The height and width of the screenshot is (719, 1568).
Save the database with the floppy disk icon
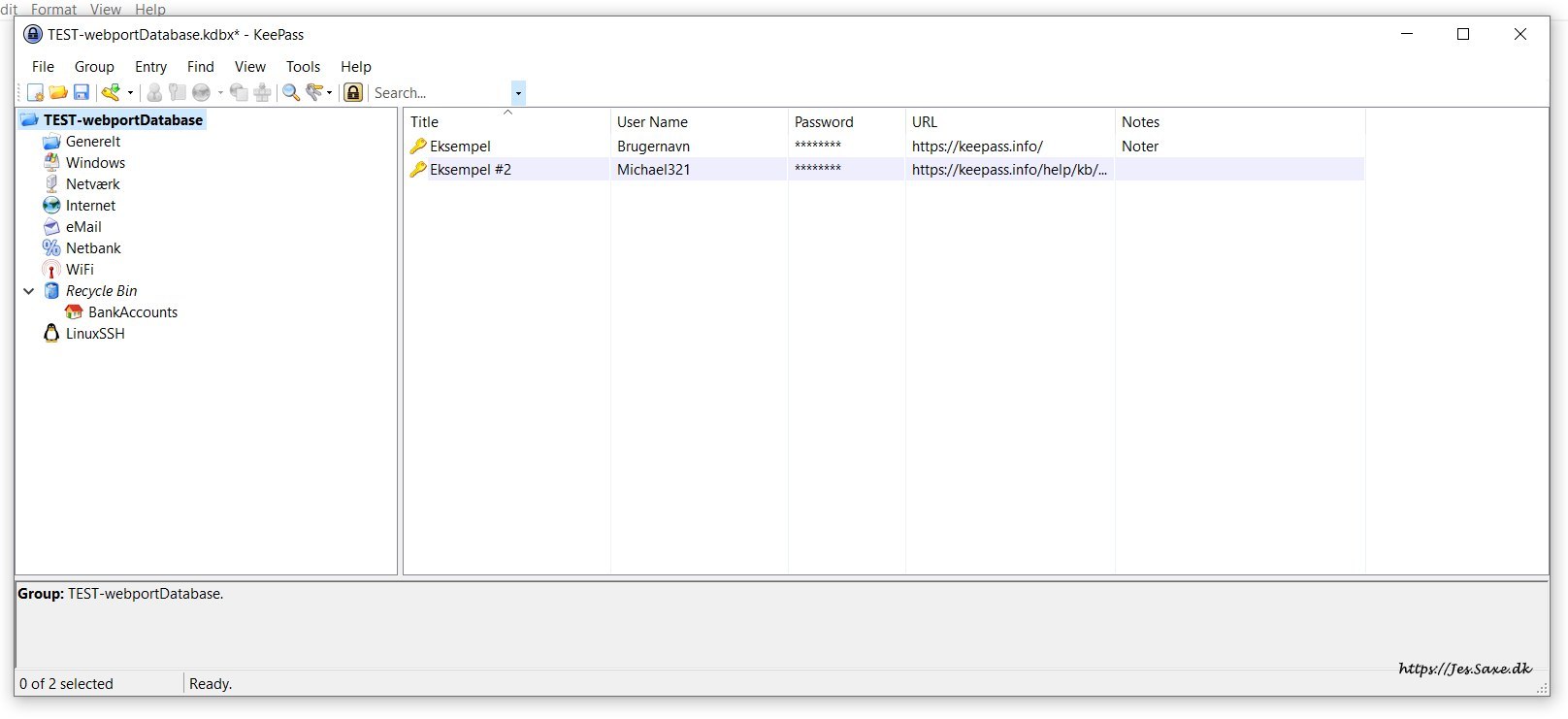click(x=82, y=93)
